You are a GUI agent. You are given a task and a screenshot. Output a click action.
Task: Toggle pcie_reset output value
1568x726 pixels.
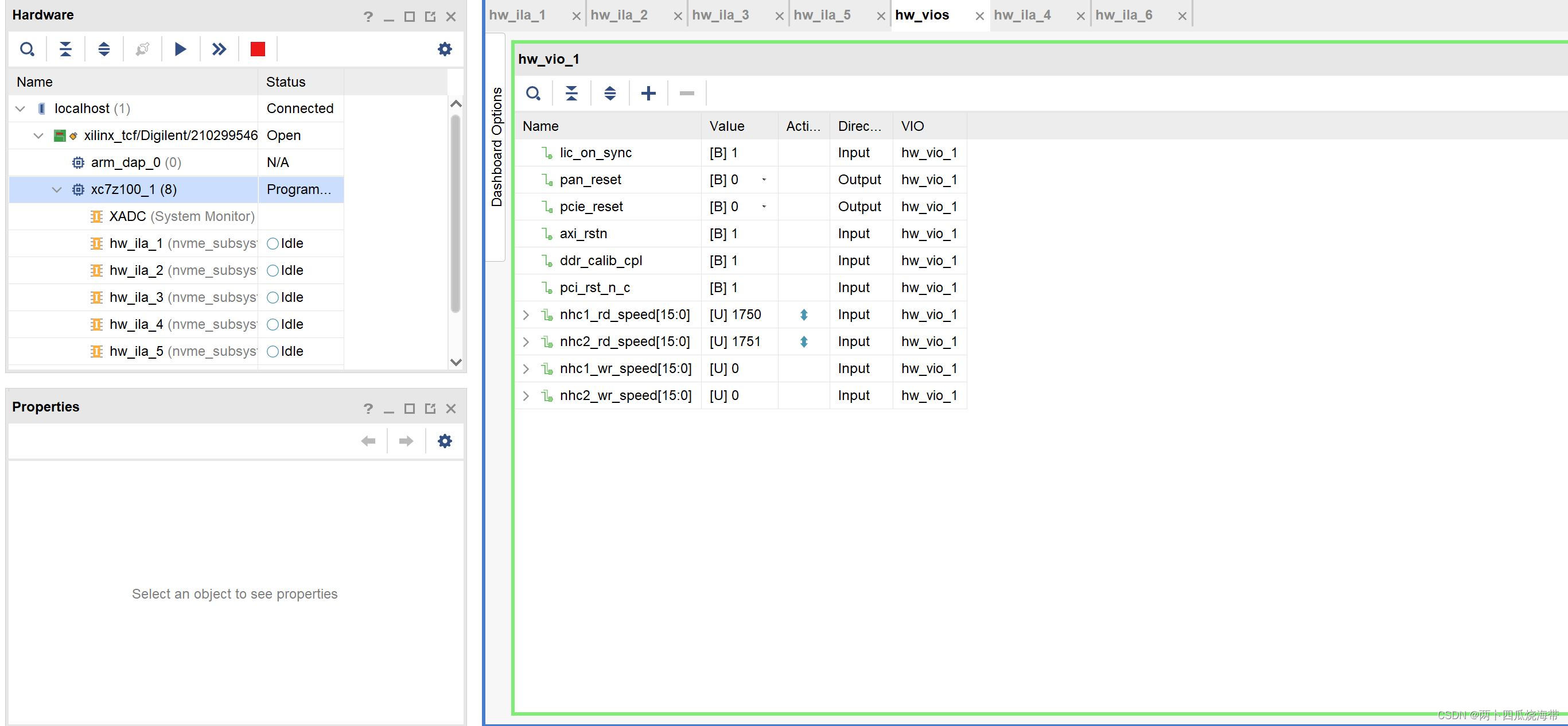[765, 207]
